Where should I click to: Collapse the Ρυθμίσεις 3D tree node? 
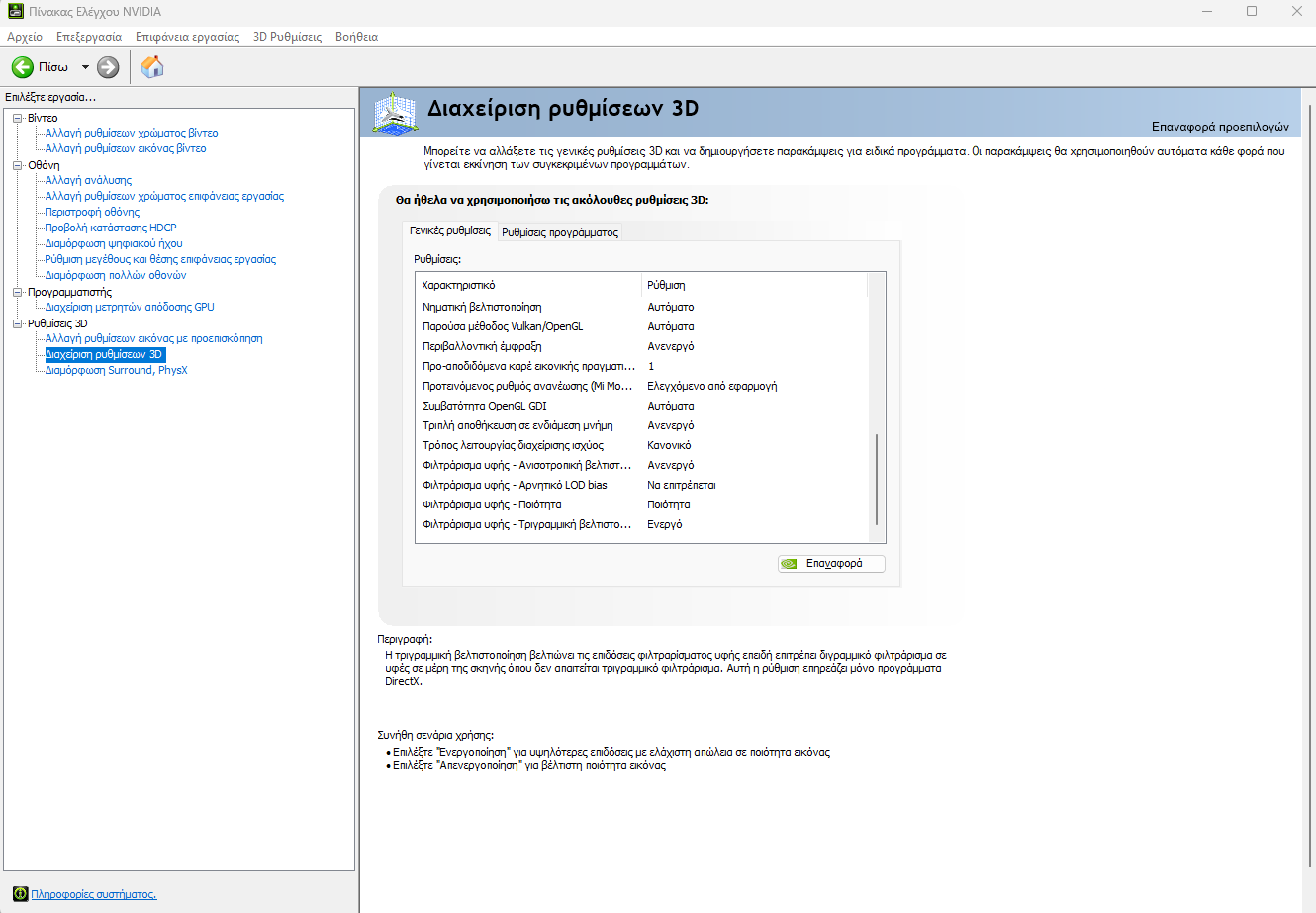point(18,323)
